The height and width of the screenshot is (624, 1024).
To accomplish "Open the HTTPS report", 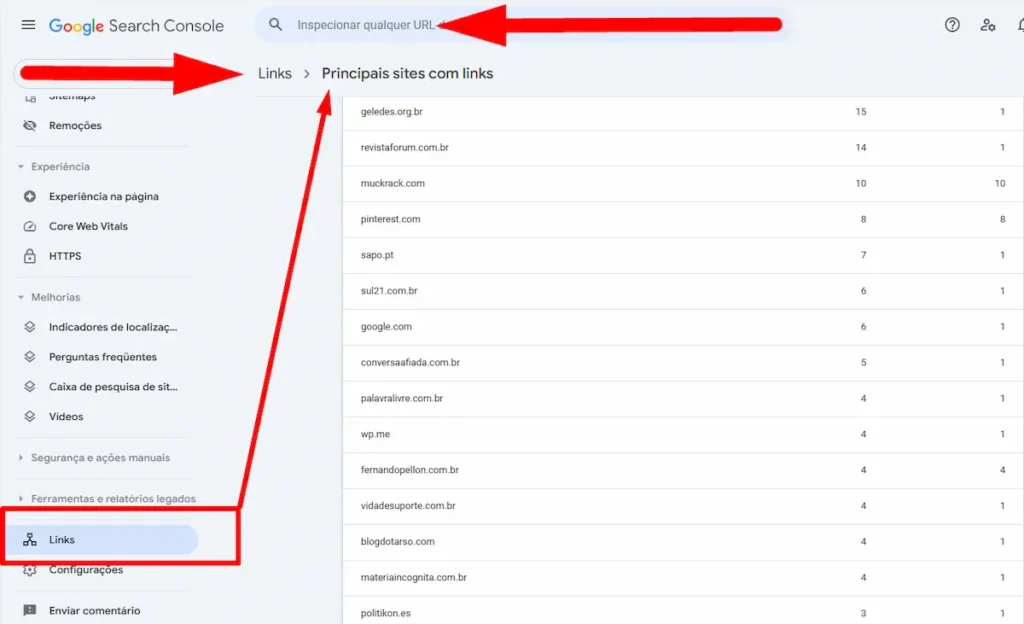I will [x=65, y=256].
